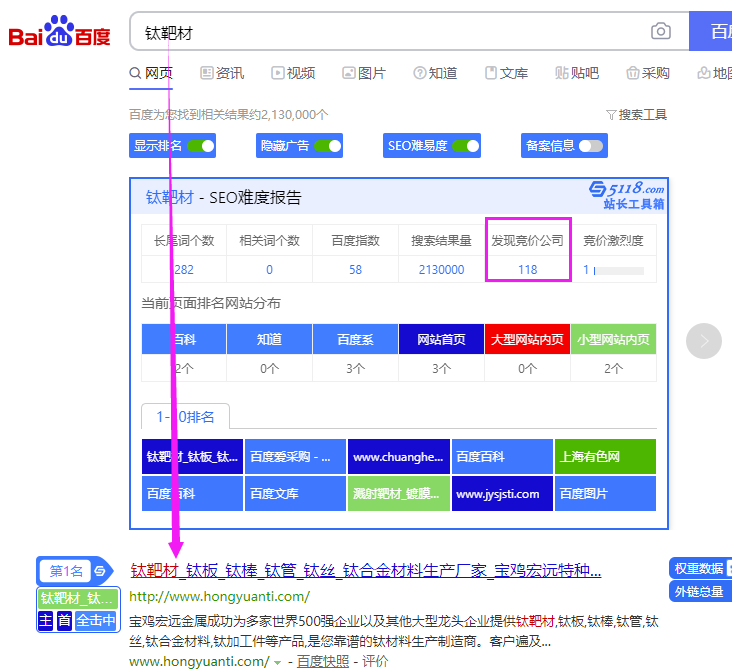
Task: Click the Baidu logo
Action: (x=60, y=32)
